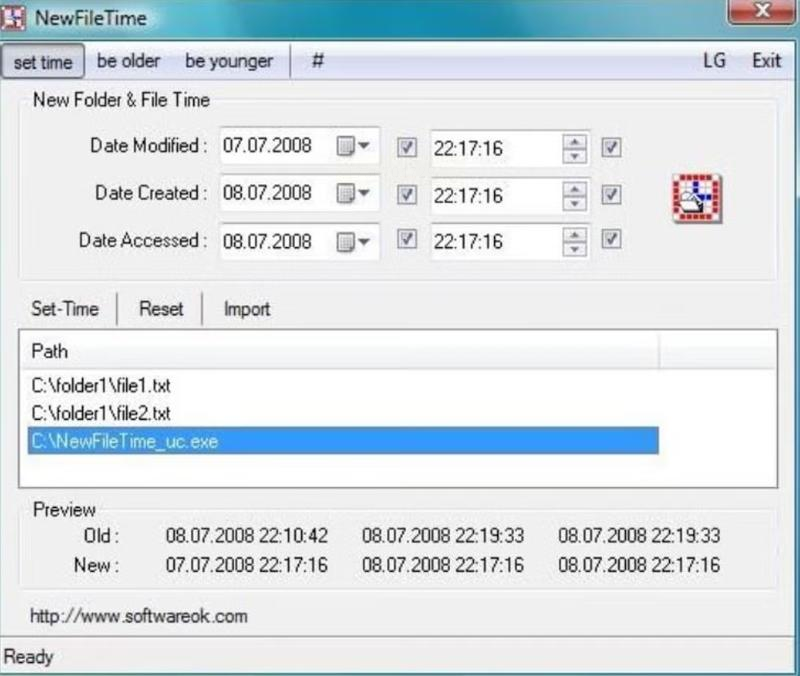This screenshot has height=676, width=800.
Task: Open the softwareok.com link
Action: (x=139, y=616)
